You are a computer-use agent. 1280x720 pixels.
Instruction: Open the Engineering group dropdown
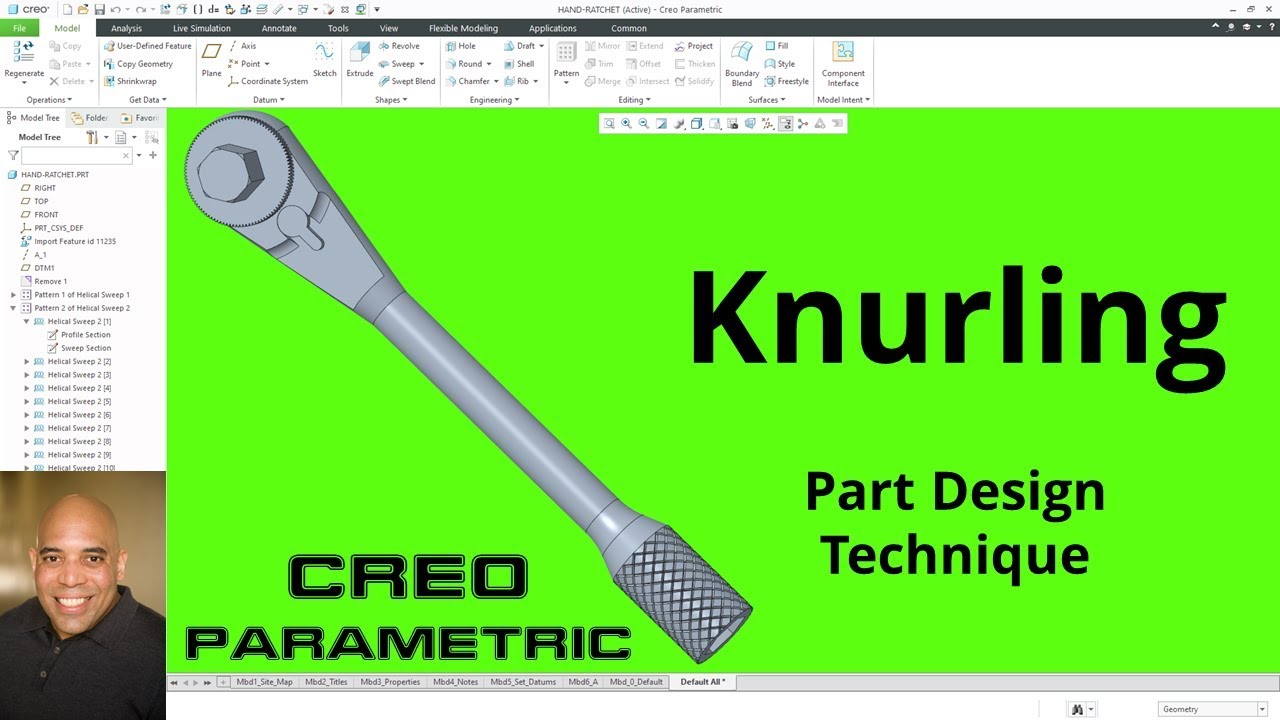pos(495,100)
